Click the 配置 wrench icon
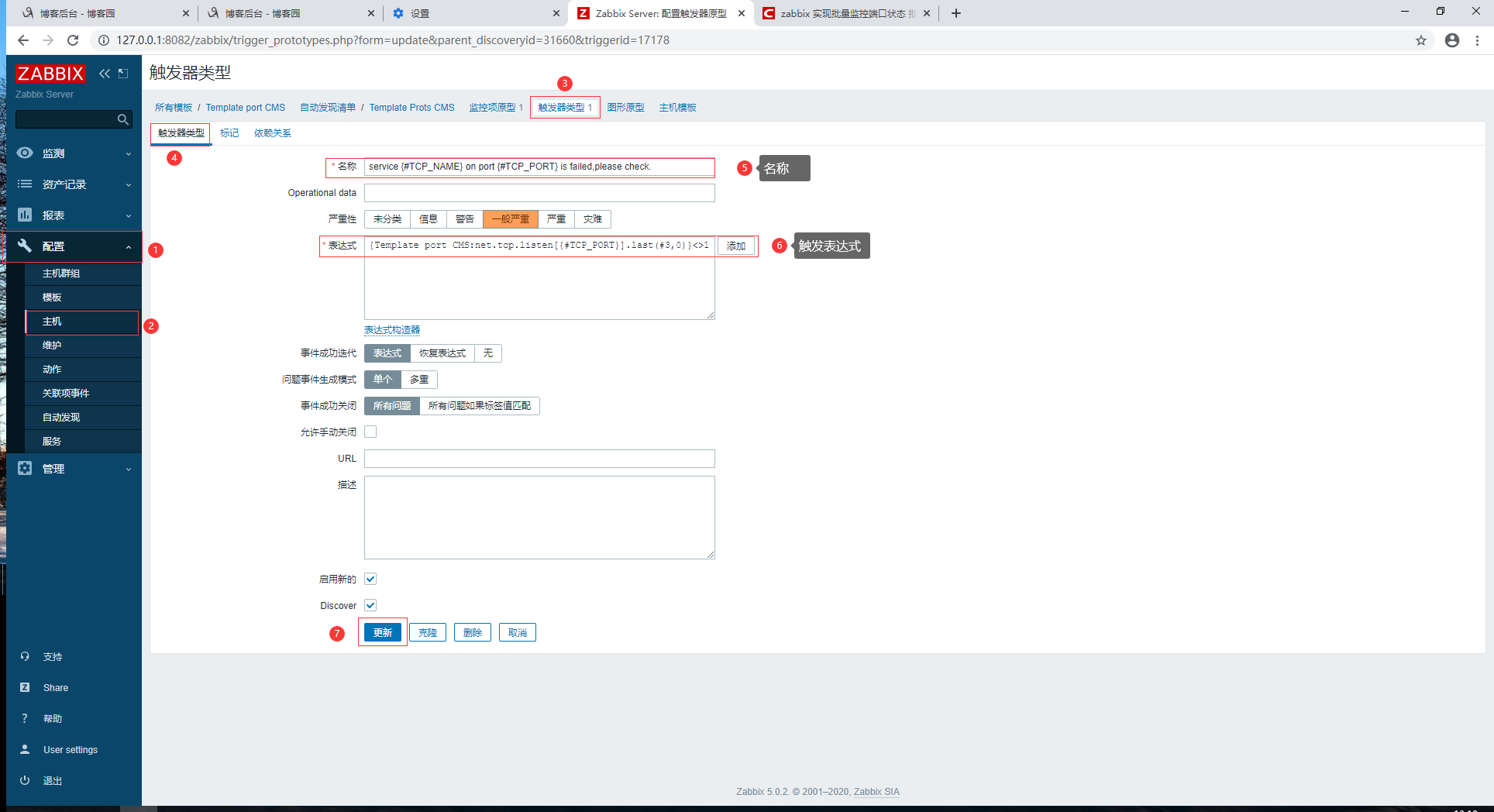1494x812 pixels. (25, 246)
